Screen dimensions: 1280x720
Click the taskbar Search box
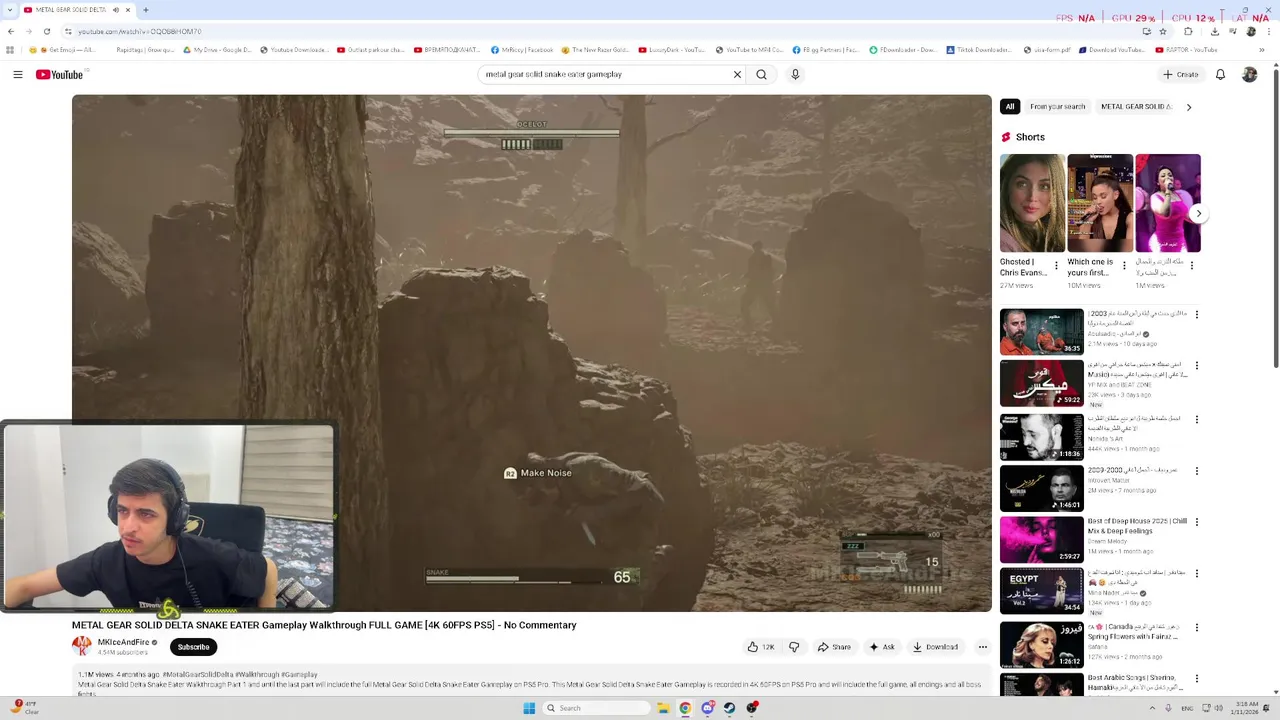tap(597, 708)
